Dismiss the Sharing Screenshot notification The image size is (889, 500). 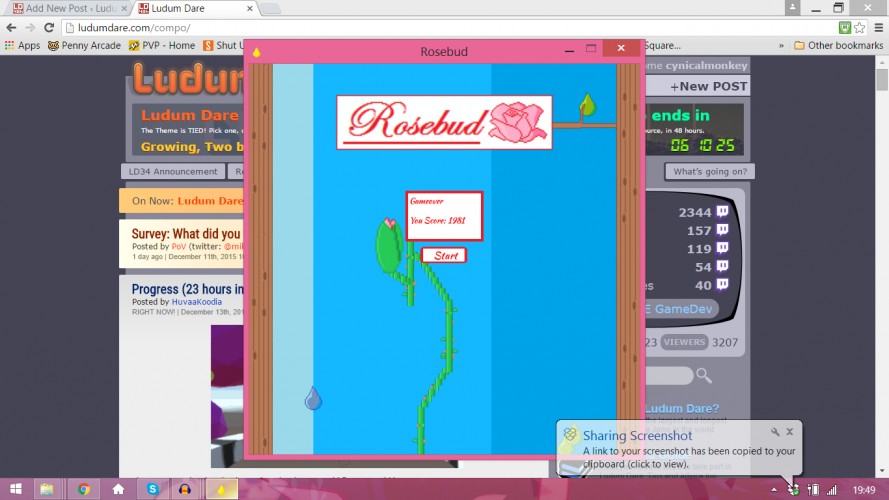click(790, 432)
